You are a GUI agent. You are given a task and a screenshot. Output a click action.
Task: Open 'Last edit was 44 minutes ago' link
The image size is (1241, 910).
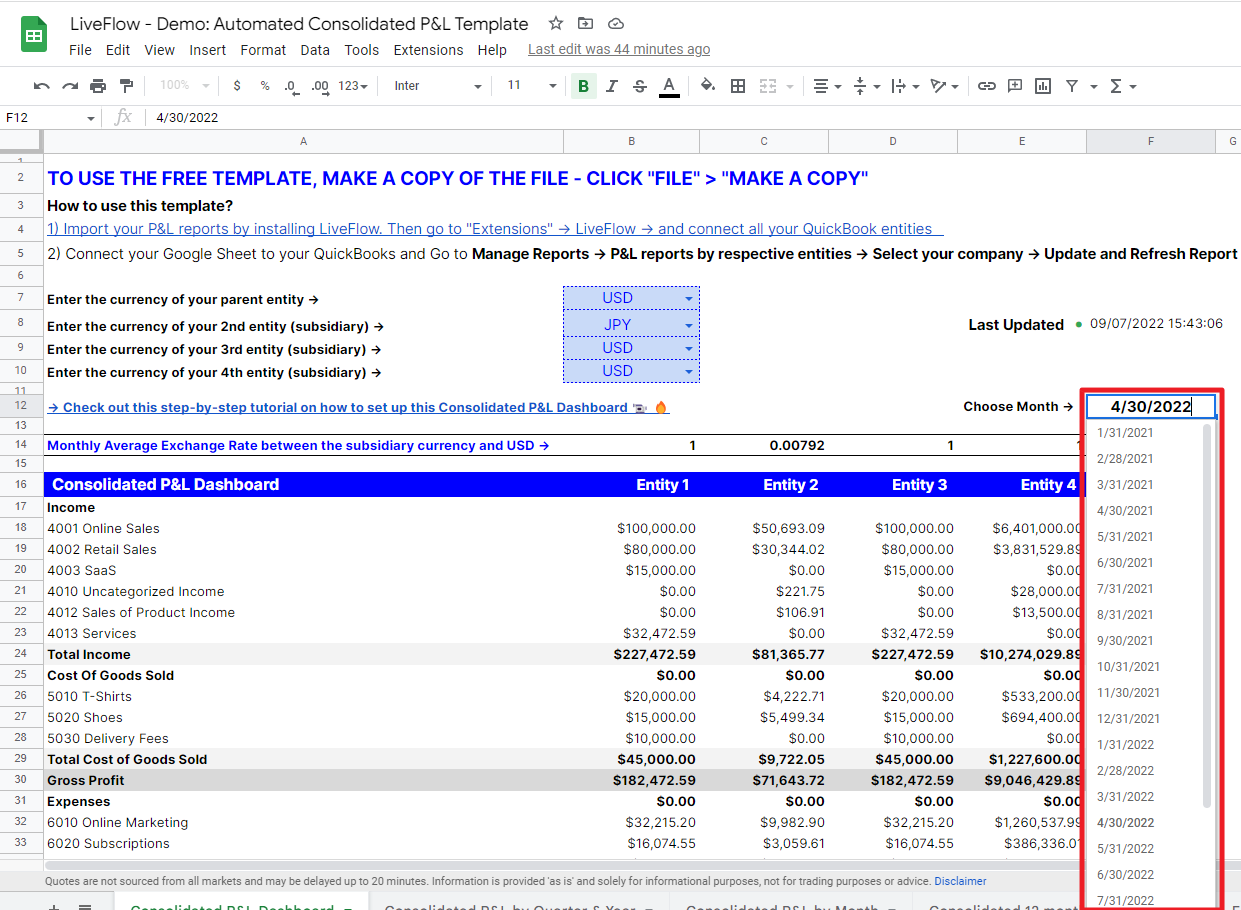(x=619, y=49)
